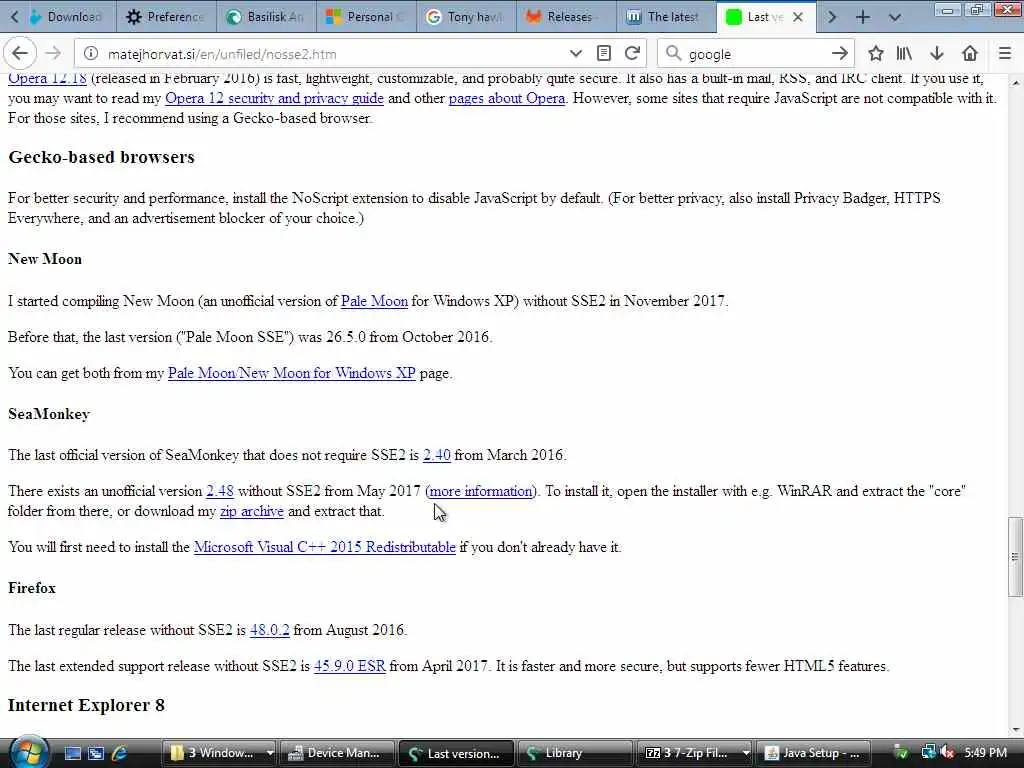Screen dimensions: 1024x768
Task: Switch to the Tony Google search tab
Action: pos(467,17)
